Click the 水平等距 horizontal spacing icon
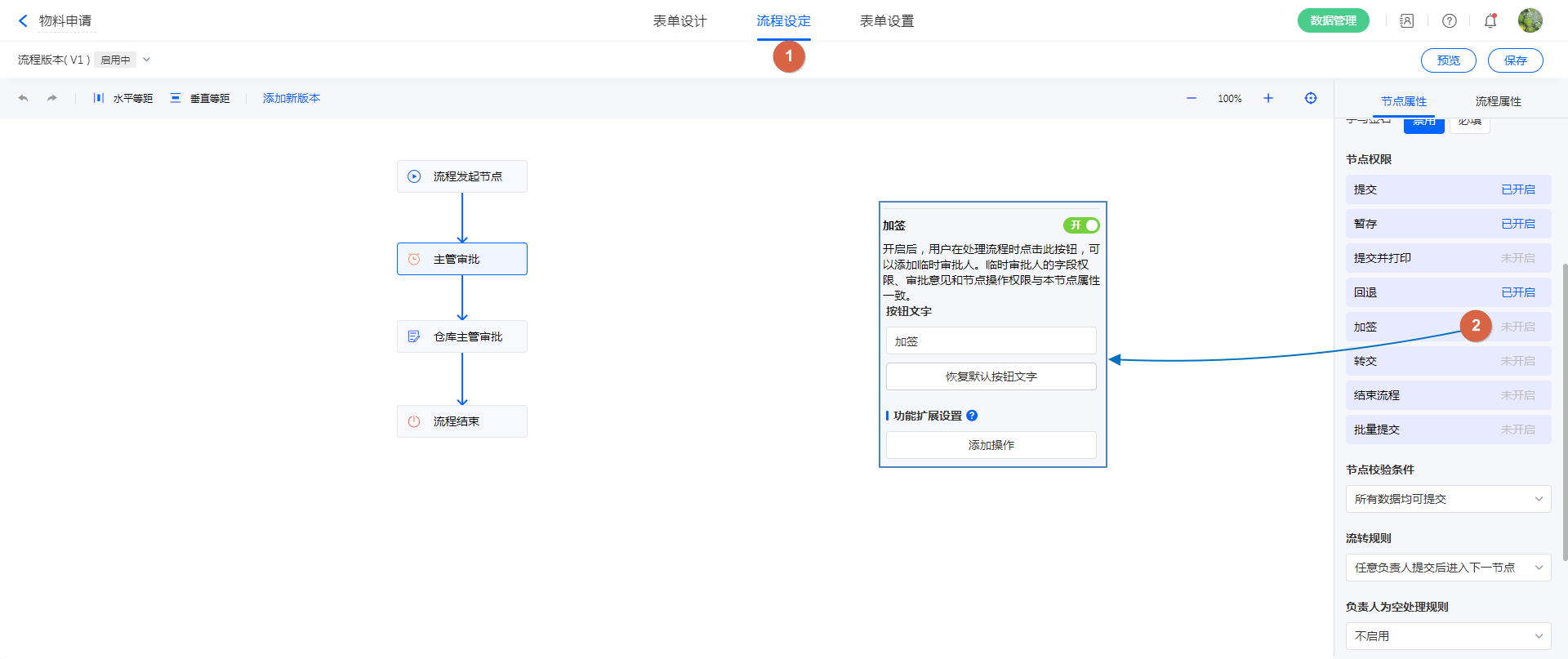The image size is (1568, 659). (99, 98)
